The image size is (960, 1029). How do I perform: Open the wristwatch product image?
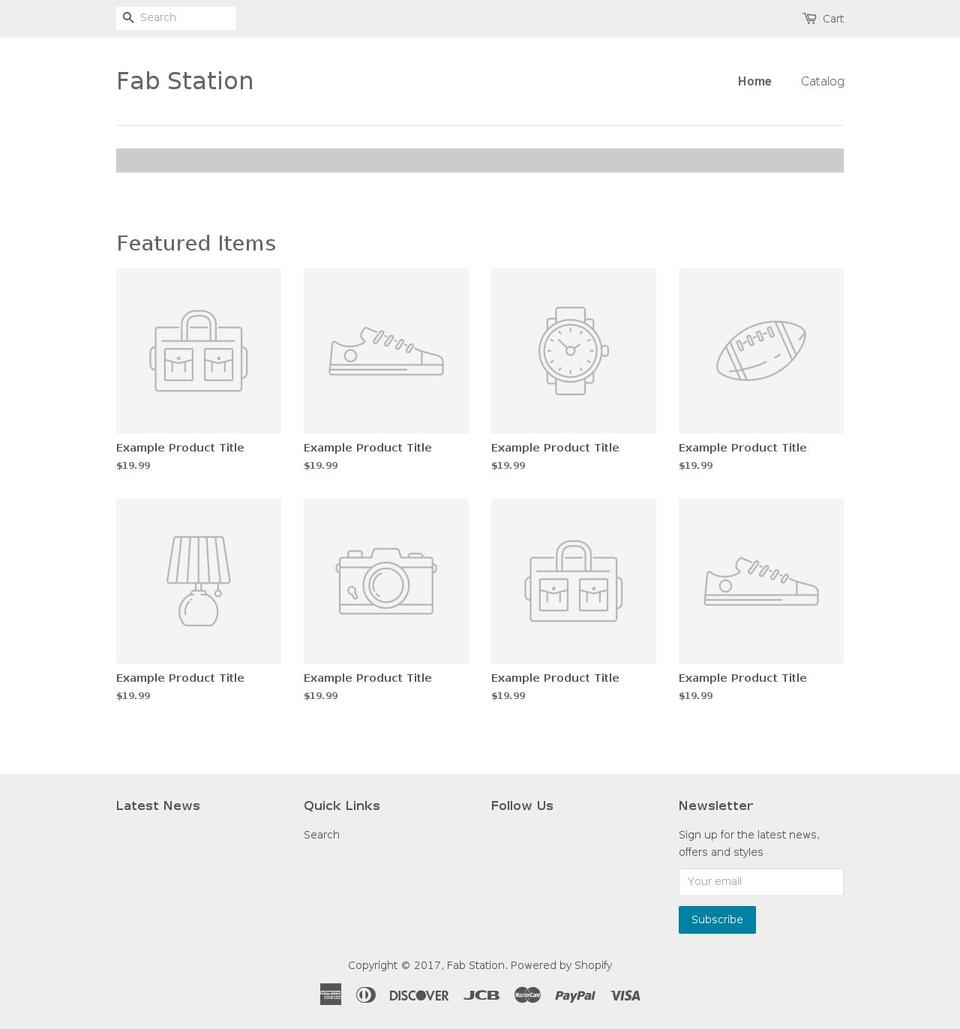click(574, 350)
